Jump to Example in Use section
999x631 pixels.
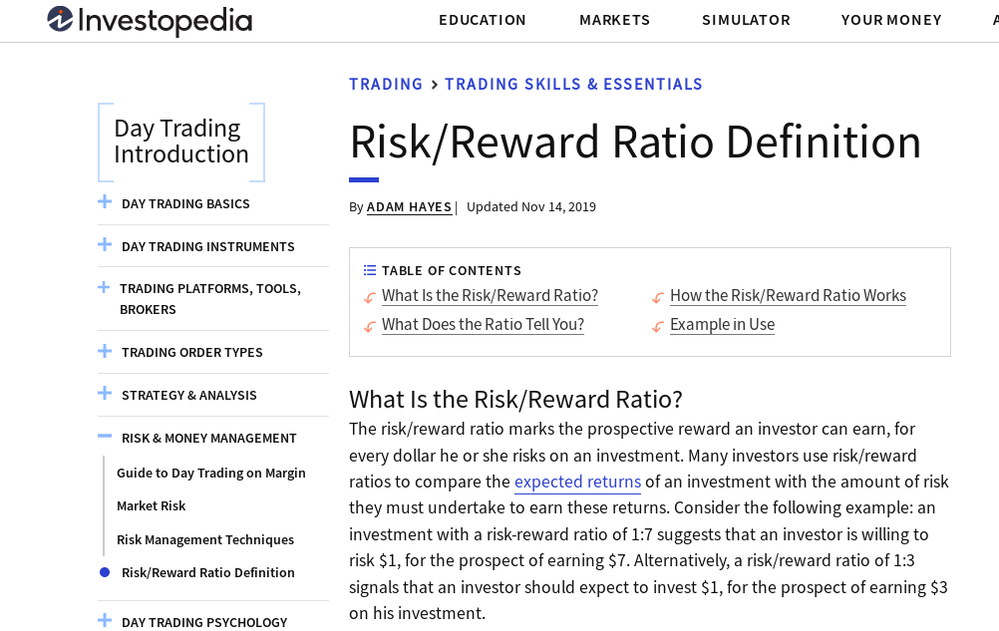point(722,324)
